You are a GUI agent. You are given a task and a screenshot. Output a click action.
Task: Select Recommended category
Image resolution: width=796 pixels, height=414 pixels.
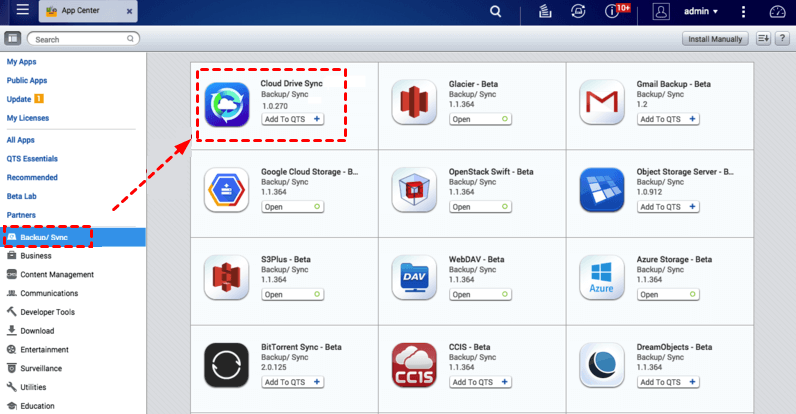click(x=32, y=177)
